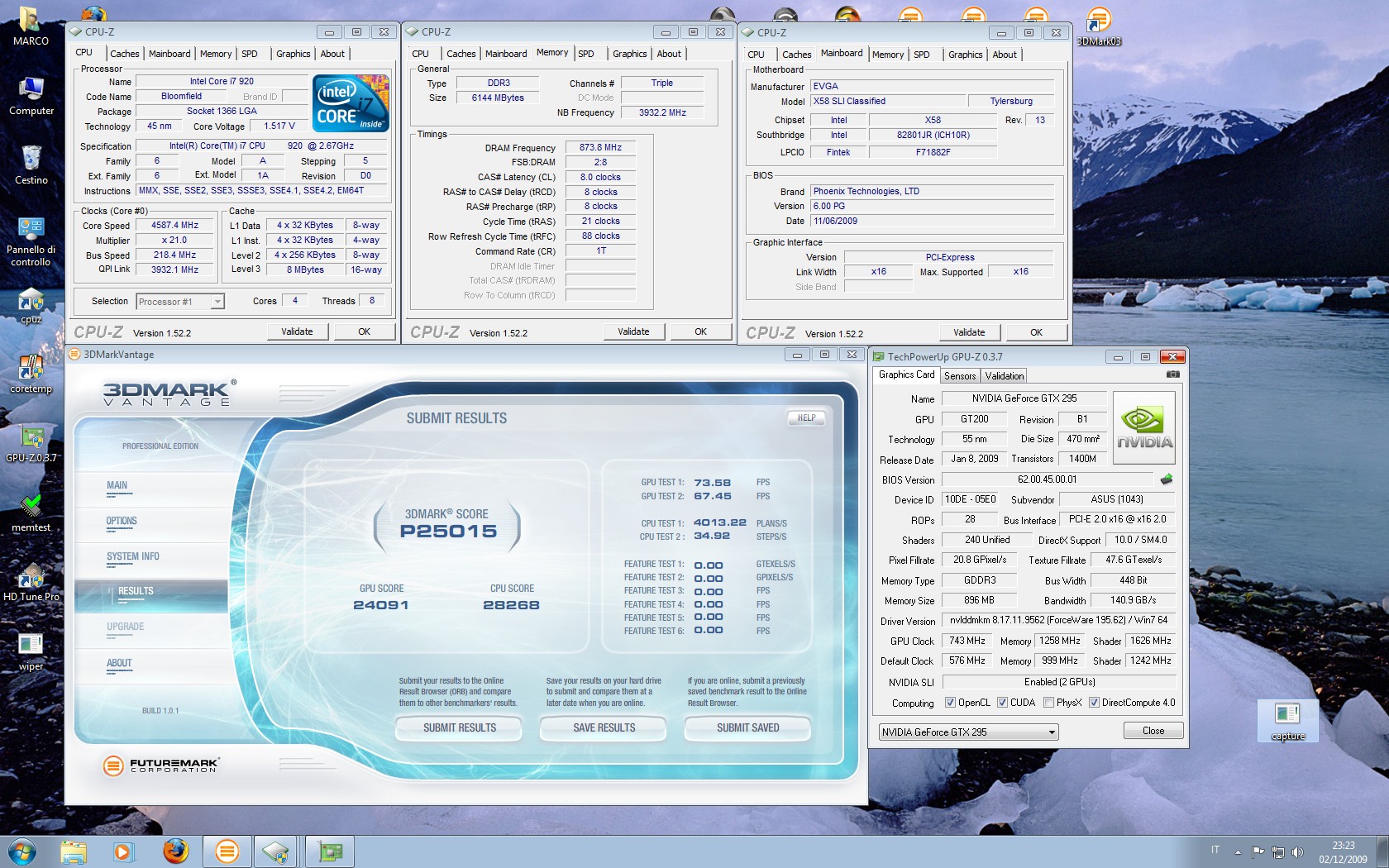The width and height of the screenshot is (1389, 868).
Task: Open the network icon in system tray
Action: 1277,852
